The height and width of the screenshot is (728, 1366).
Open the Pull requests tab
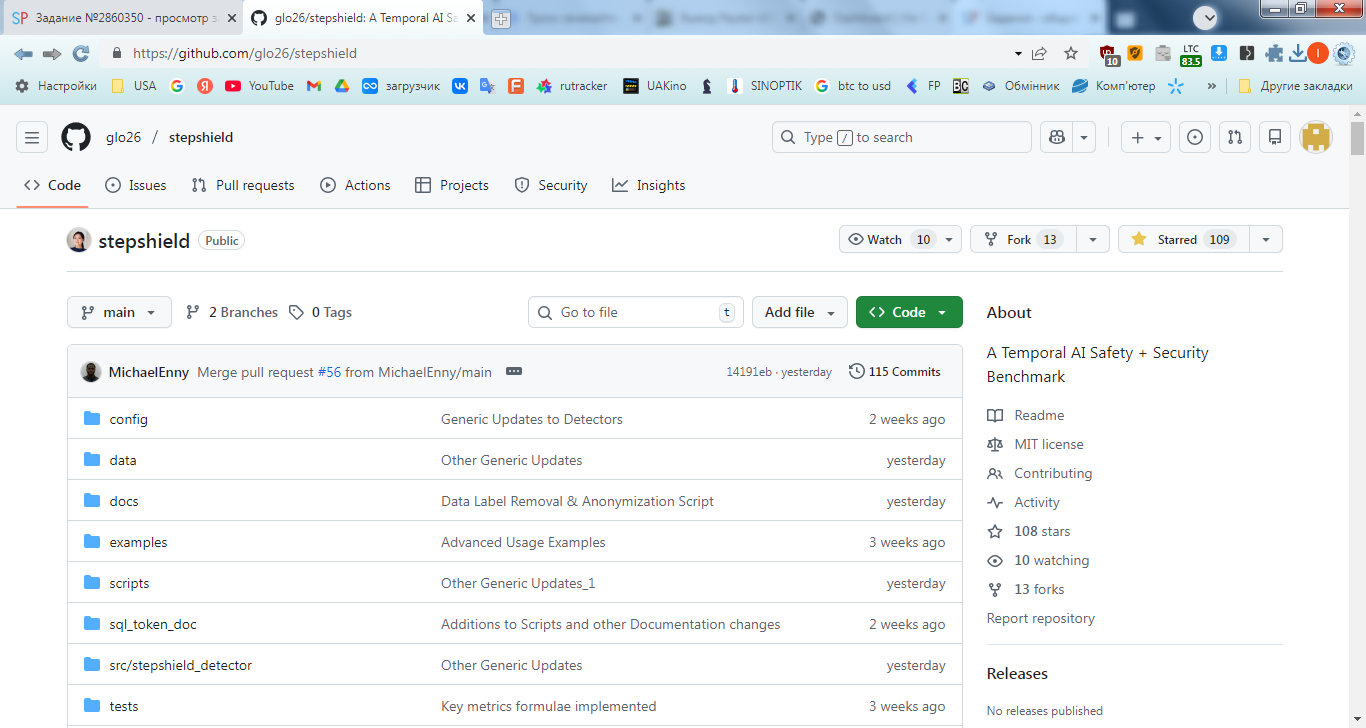[x=242, y=185]
